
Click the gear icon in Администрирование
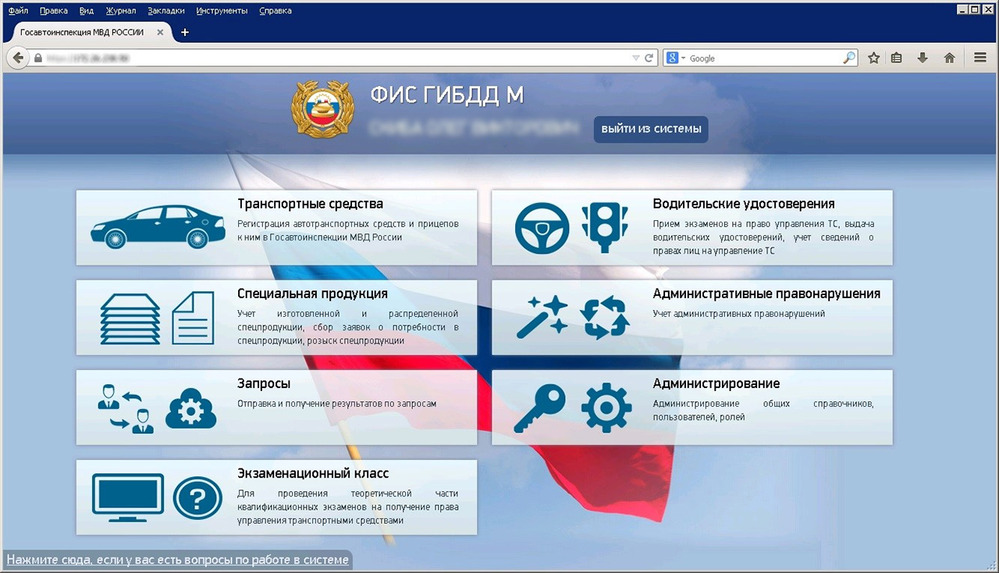(x=606, y=408)
